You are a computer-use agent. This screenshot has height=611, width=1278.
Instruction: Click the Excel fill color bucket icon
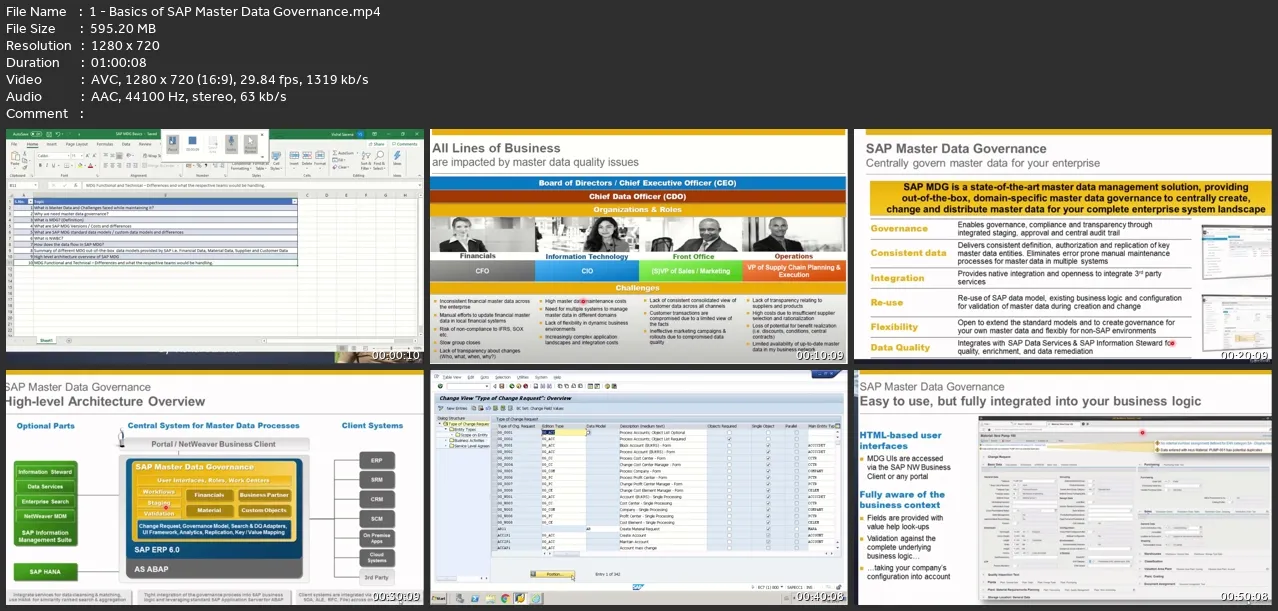coord(80,165)
